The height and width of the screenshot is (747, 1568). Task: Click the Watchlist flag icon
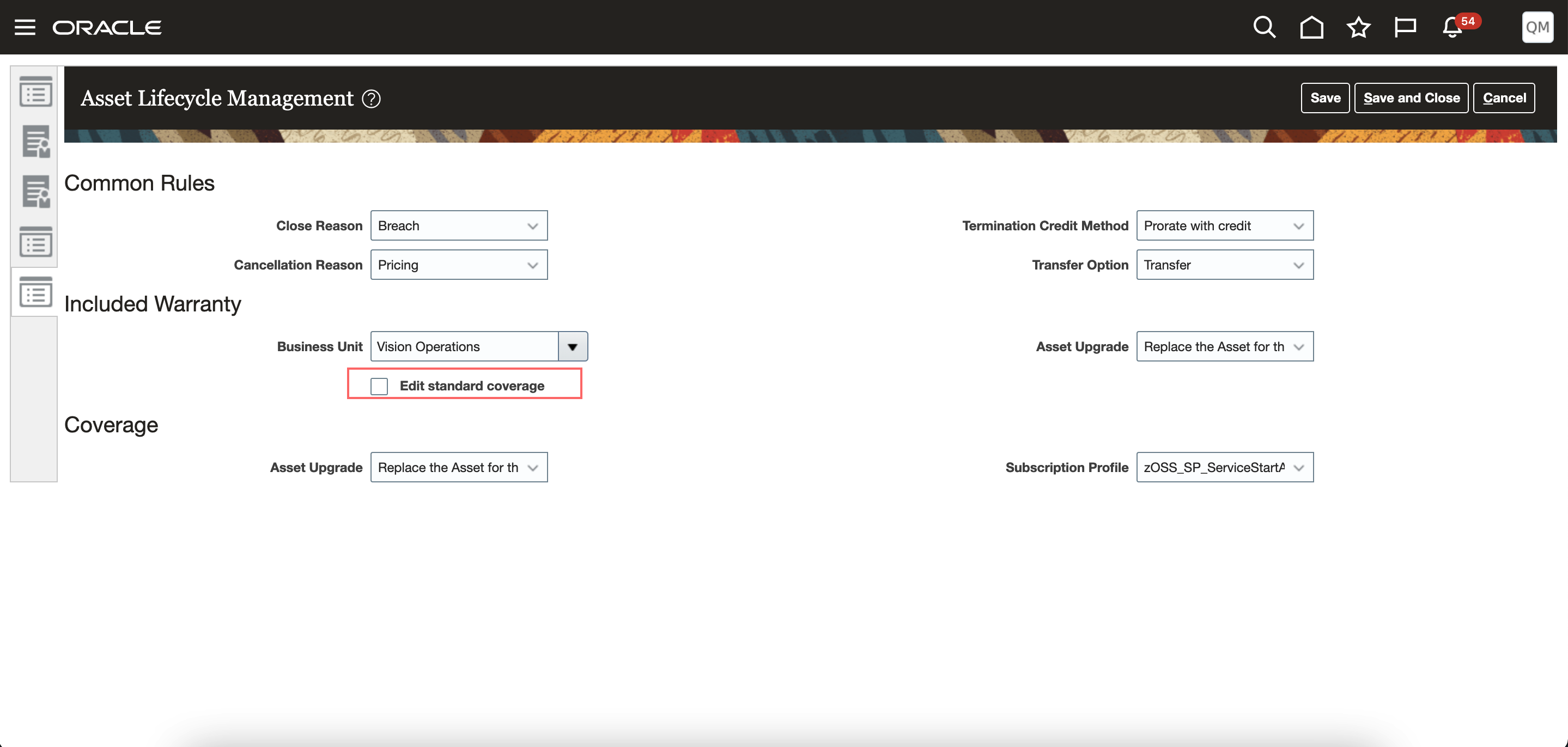point(1405,27)
